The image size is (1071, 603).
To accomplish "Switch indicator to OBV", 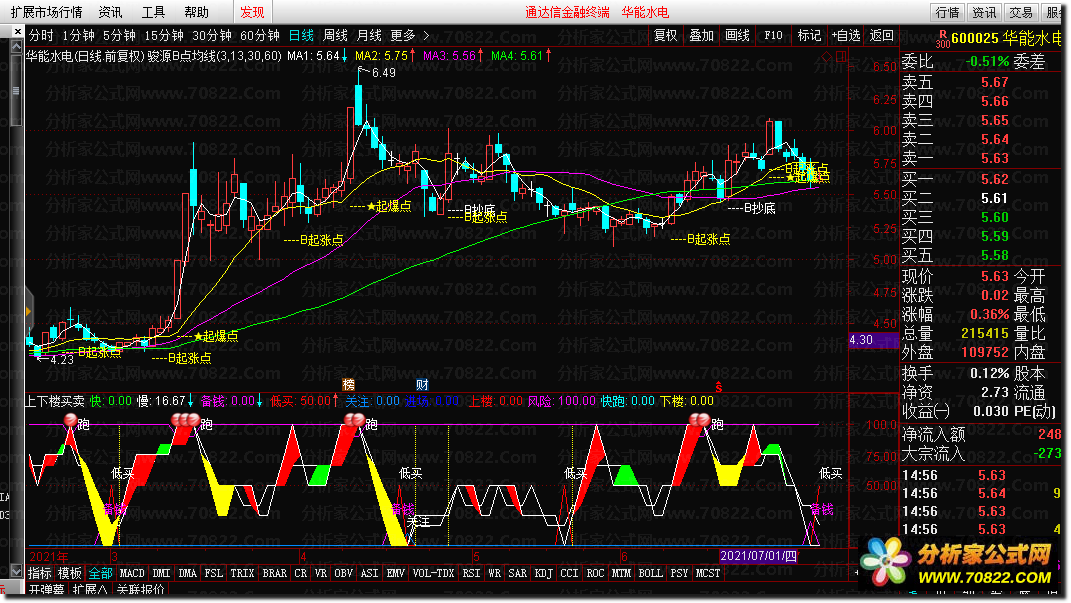I will tap(344, 573).
